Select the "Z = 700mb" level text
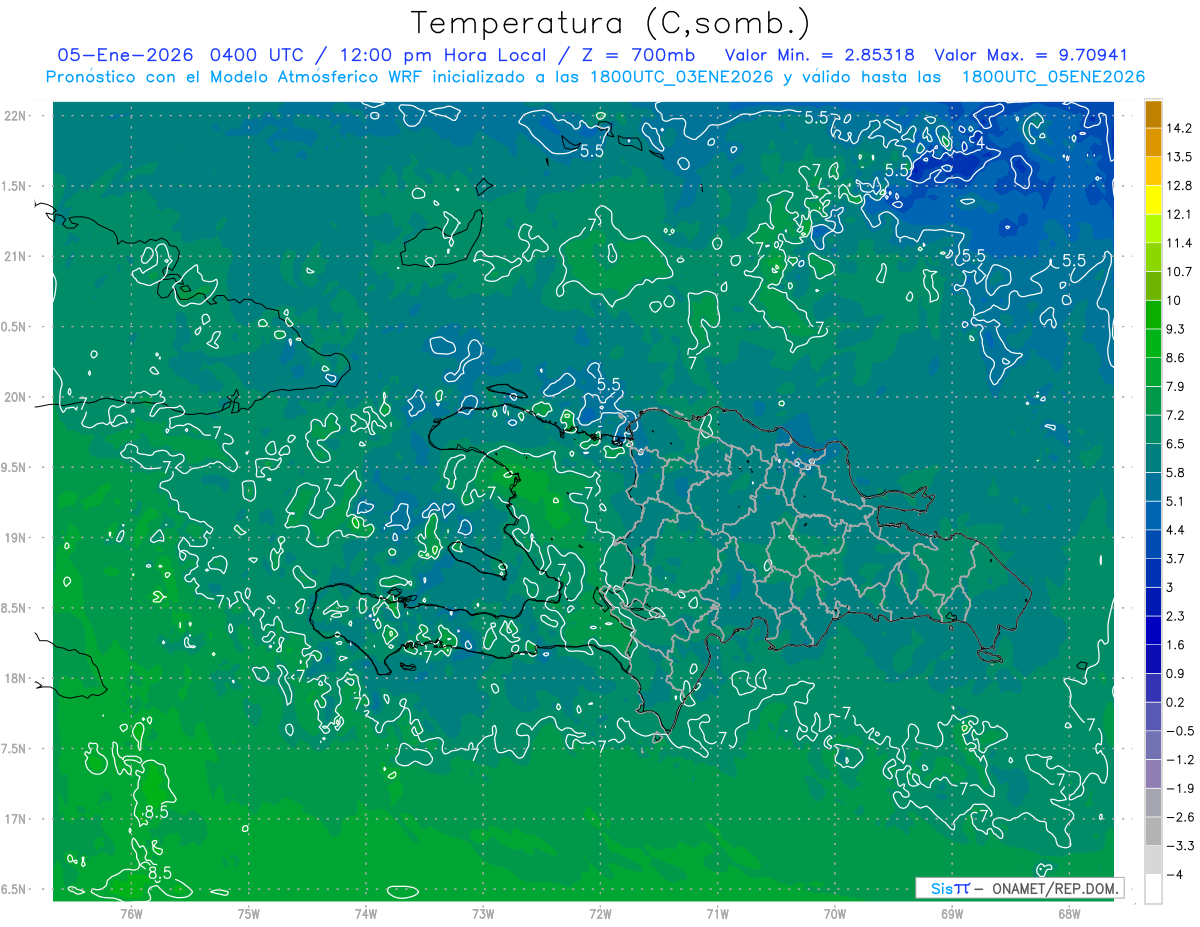 click(640, 55)
